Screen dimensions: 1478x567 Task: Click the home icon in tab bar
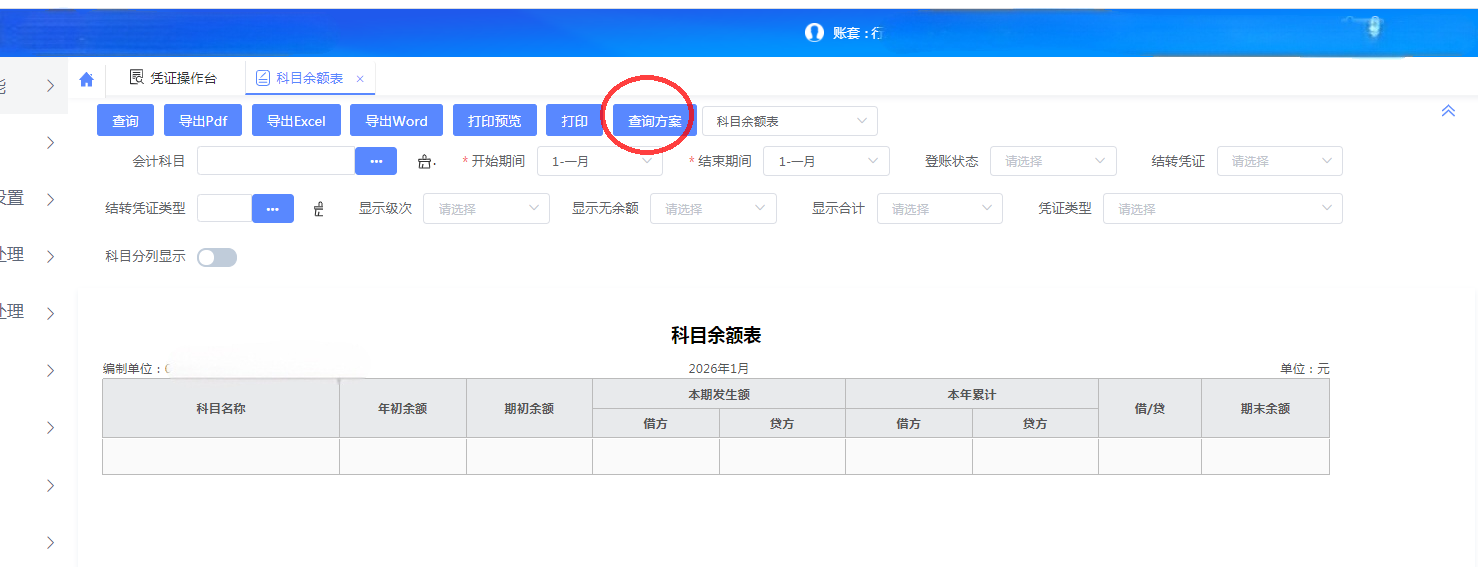(86, 79)
